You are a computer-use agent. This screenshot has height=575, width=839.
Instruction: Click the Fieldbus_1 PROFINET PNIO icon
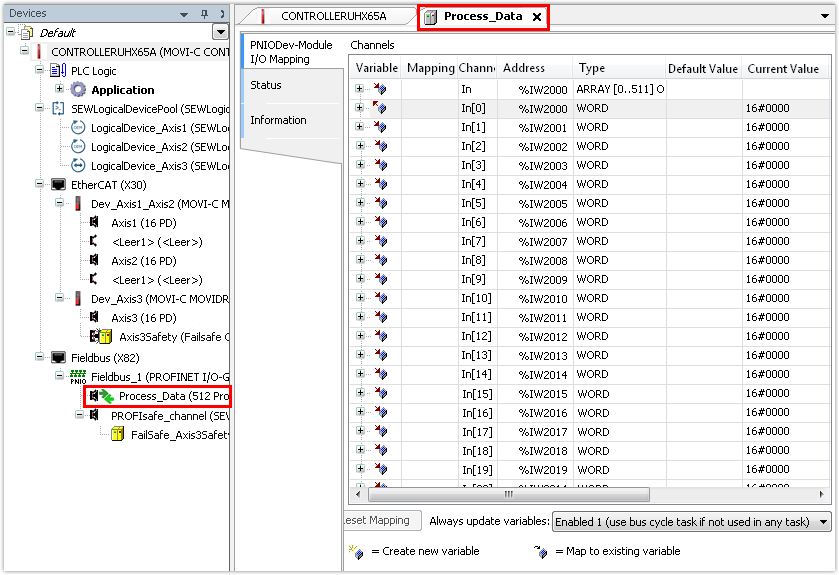(78, 375)
